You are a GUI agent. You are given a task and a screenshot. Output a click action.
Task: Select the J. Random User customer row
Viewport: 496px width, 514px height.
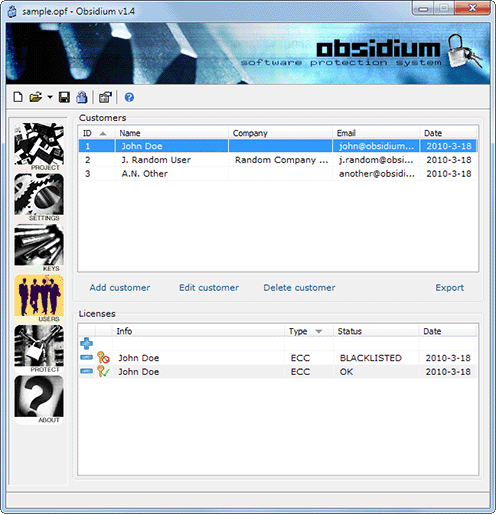click(278, 160)
